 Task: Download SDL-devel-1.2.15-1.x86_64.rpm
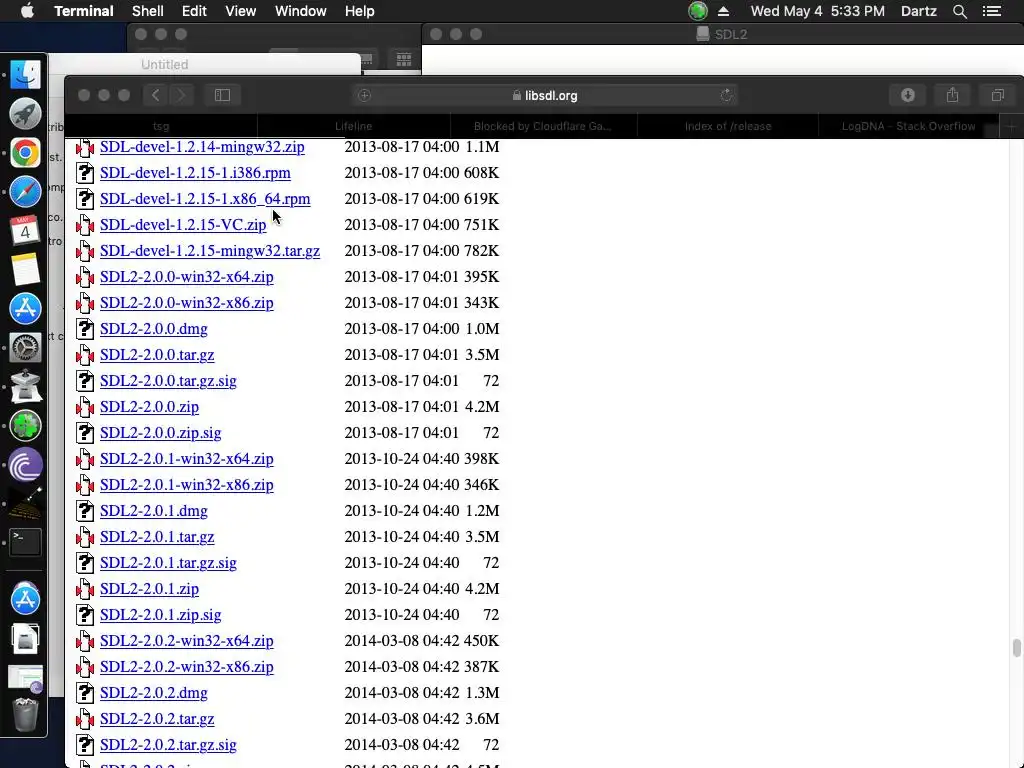pos(205,199)
